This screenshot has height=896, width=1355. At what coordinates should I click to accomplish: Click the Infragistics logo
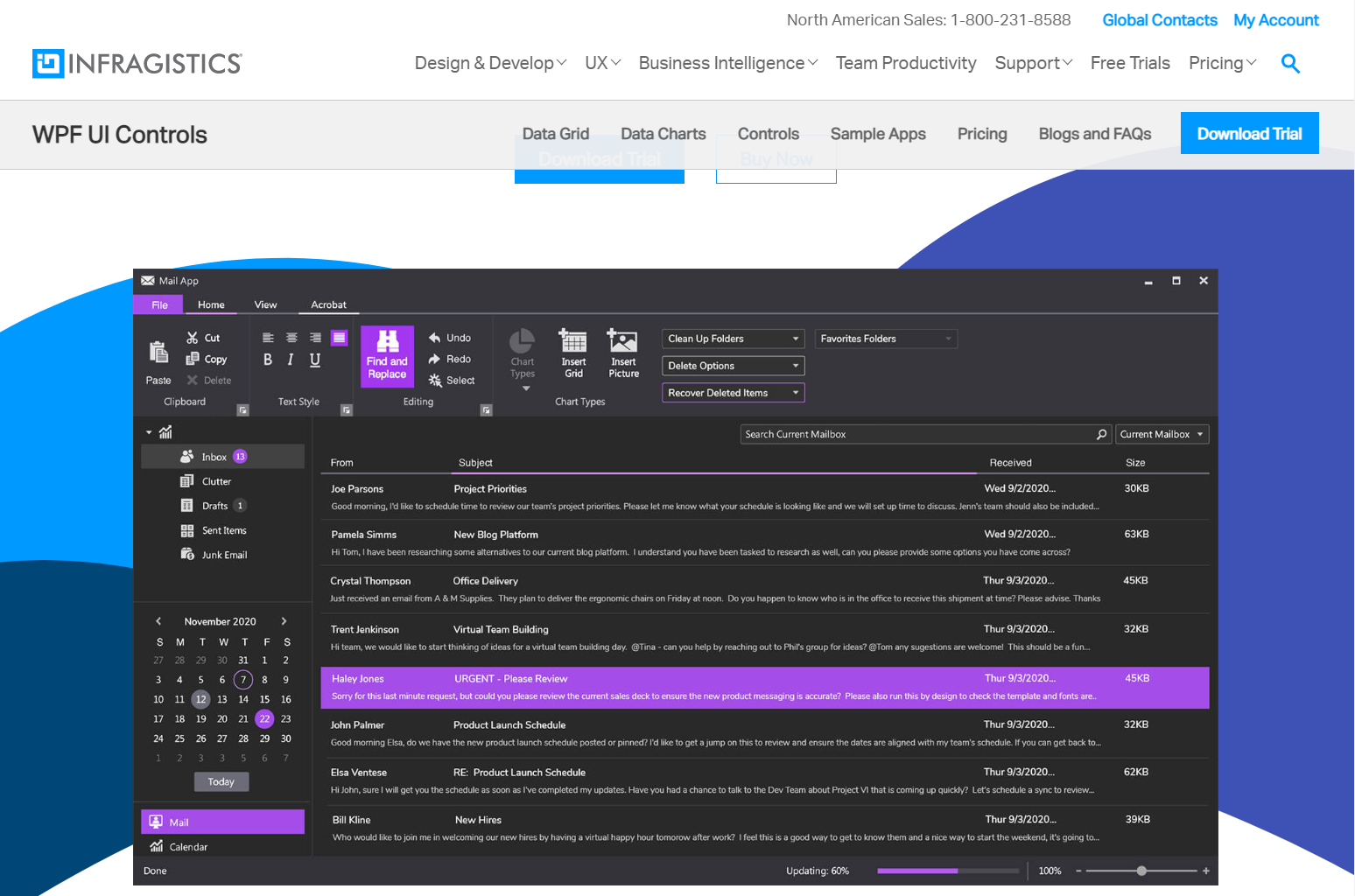[137, 63]
